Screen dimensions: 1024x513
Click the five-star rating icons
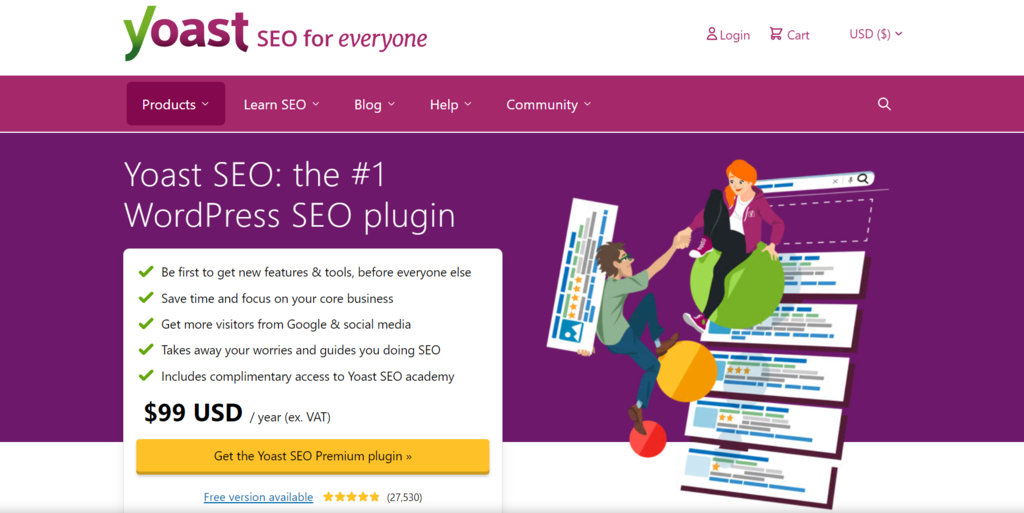(x=351, y=497)
